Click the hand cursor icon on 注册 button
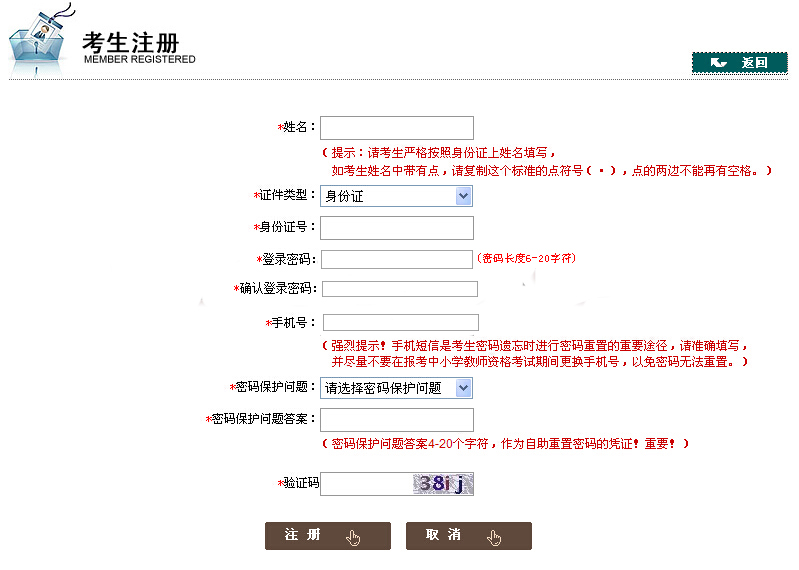This screenshot has width=799, height=570. point(353,538)
